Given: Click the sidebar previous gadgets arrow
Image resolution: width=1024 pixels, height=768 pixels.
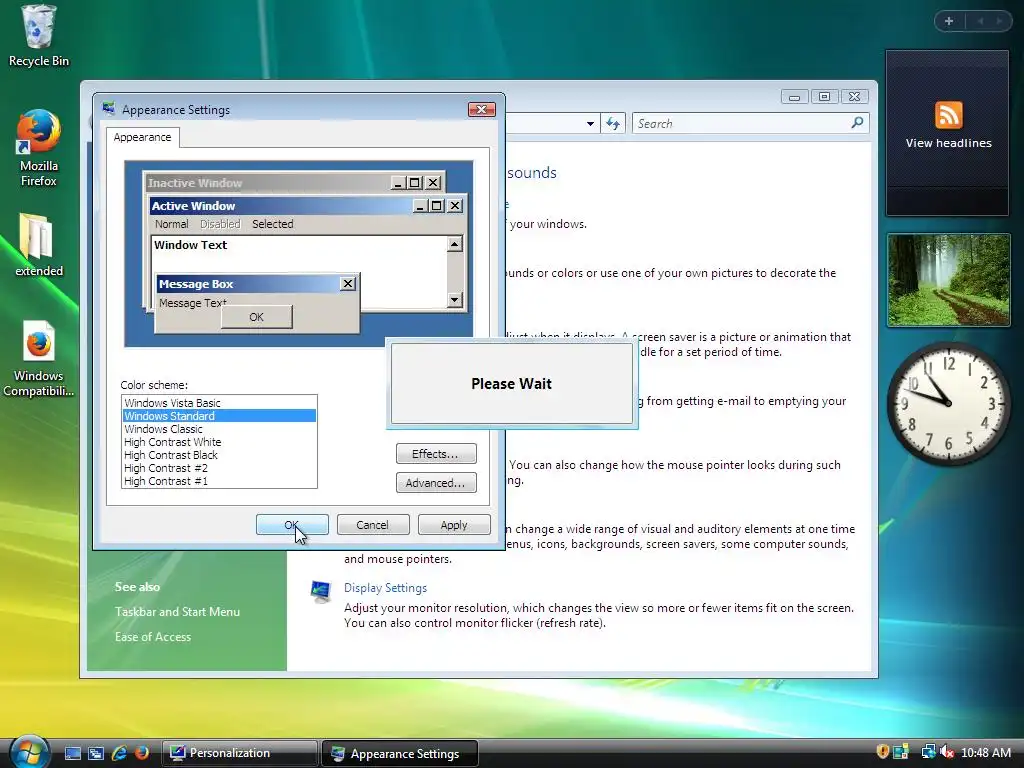Looking at the screenshot, I should [980, 21].
